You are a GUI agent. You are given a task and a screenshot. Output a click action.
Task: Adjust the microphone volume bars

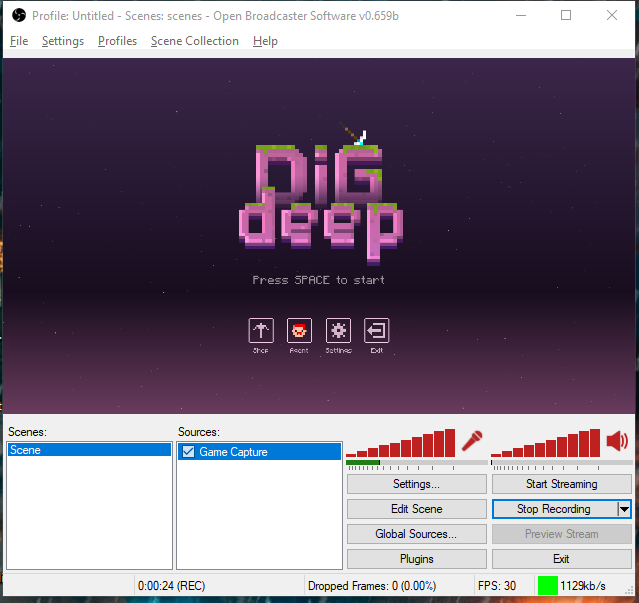click(401, 443)
